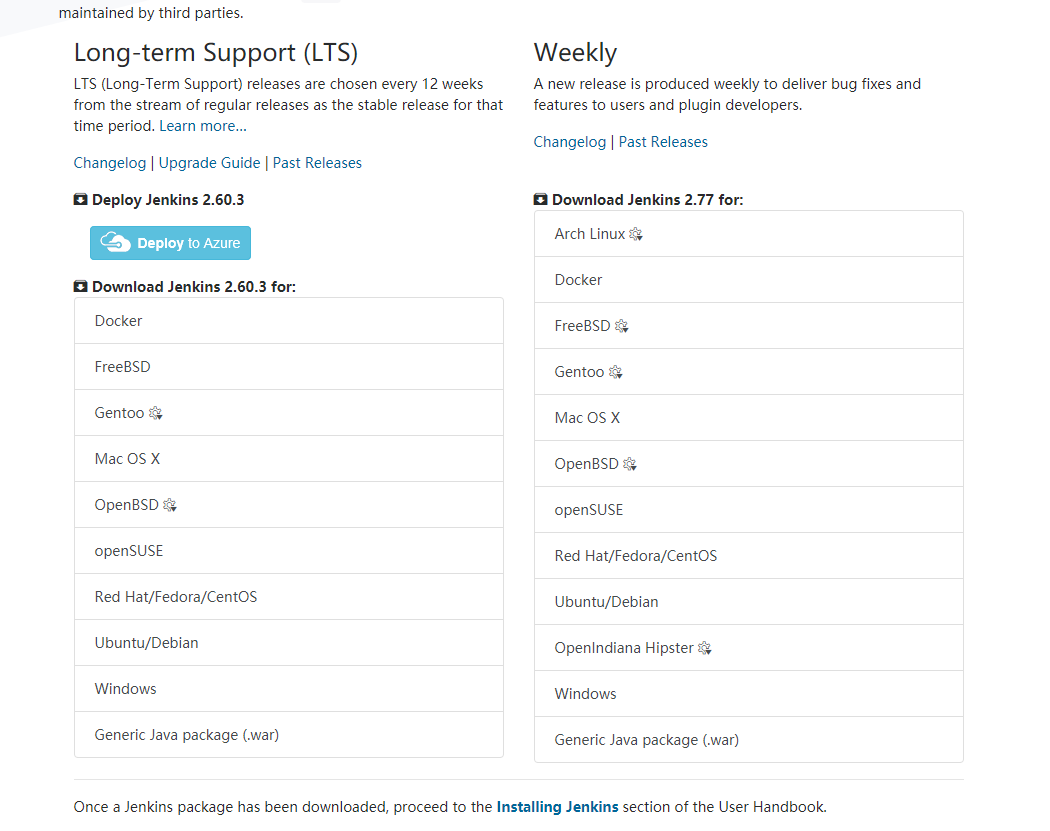The width and height of the screenshot is (1050, 831).
Task: Select Windows in the LTS download list
Action: click(125, 689)
